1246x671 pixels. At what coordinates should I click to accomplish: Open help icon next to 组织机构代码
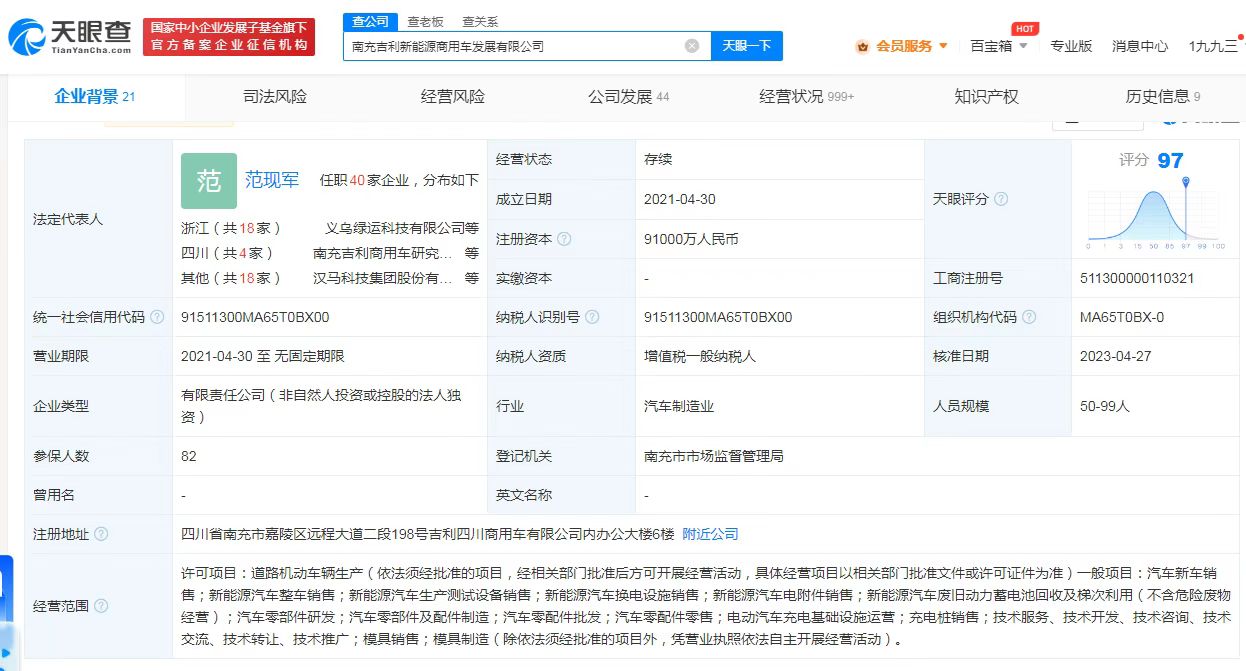pos(1029,317)
